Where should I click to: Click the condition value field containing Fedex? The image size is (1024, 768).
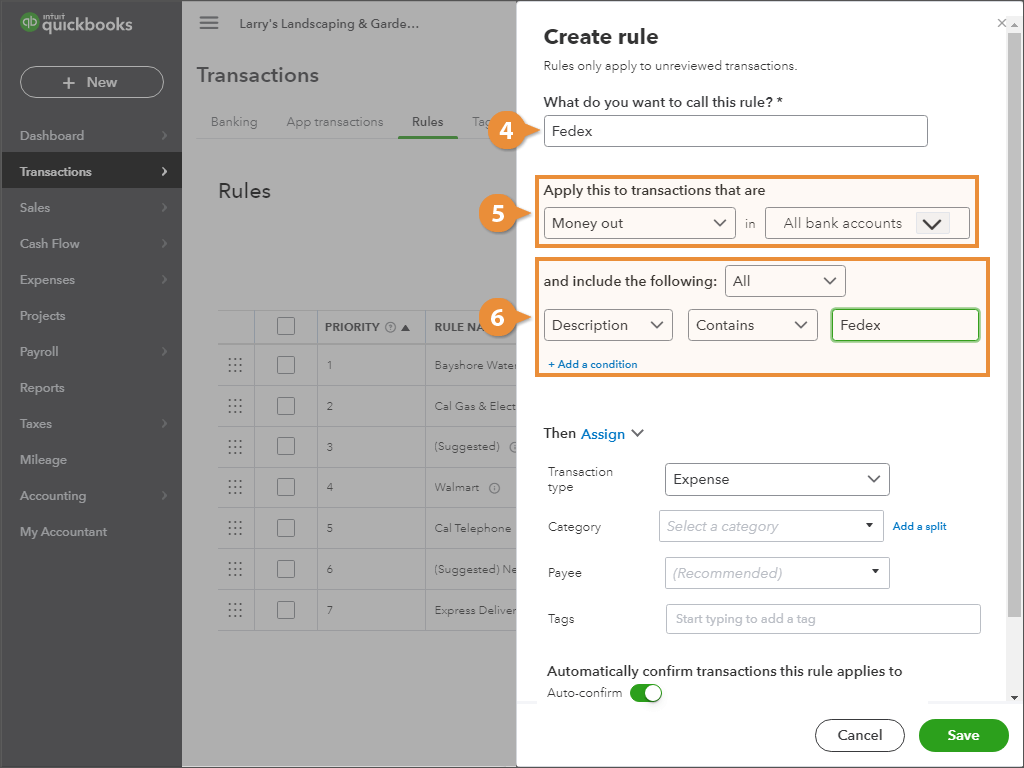(x=905, y=325)
